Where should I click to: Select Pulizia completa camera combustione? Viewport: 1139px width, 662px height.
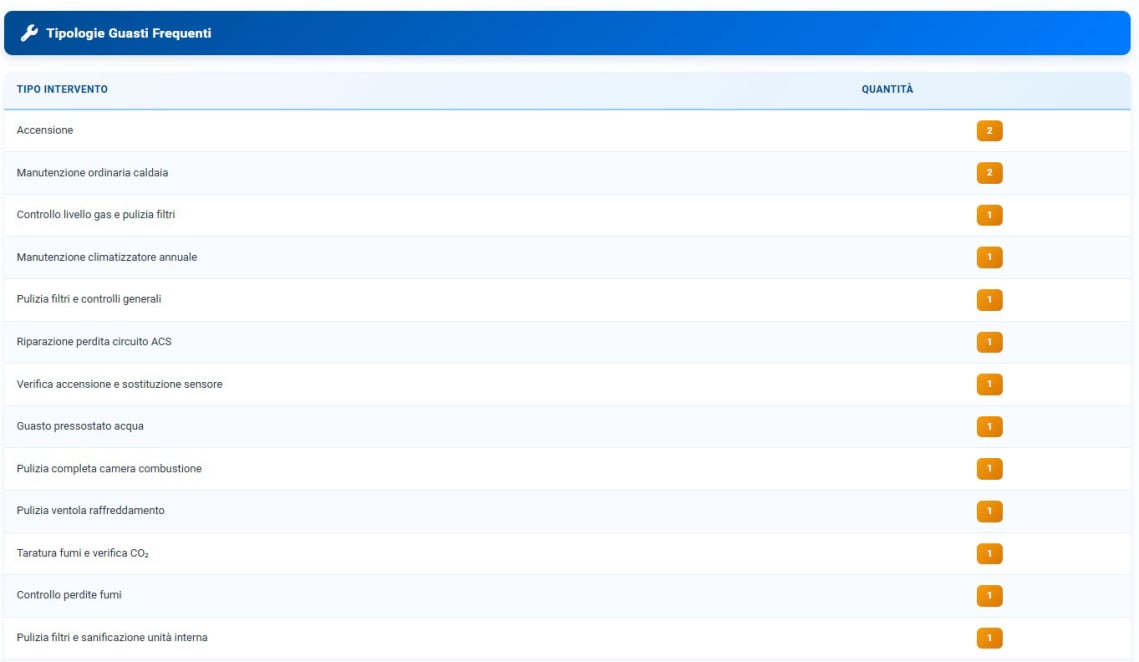coord(109,469)
